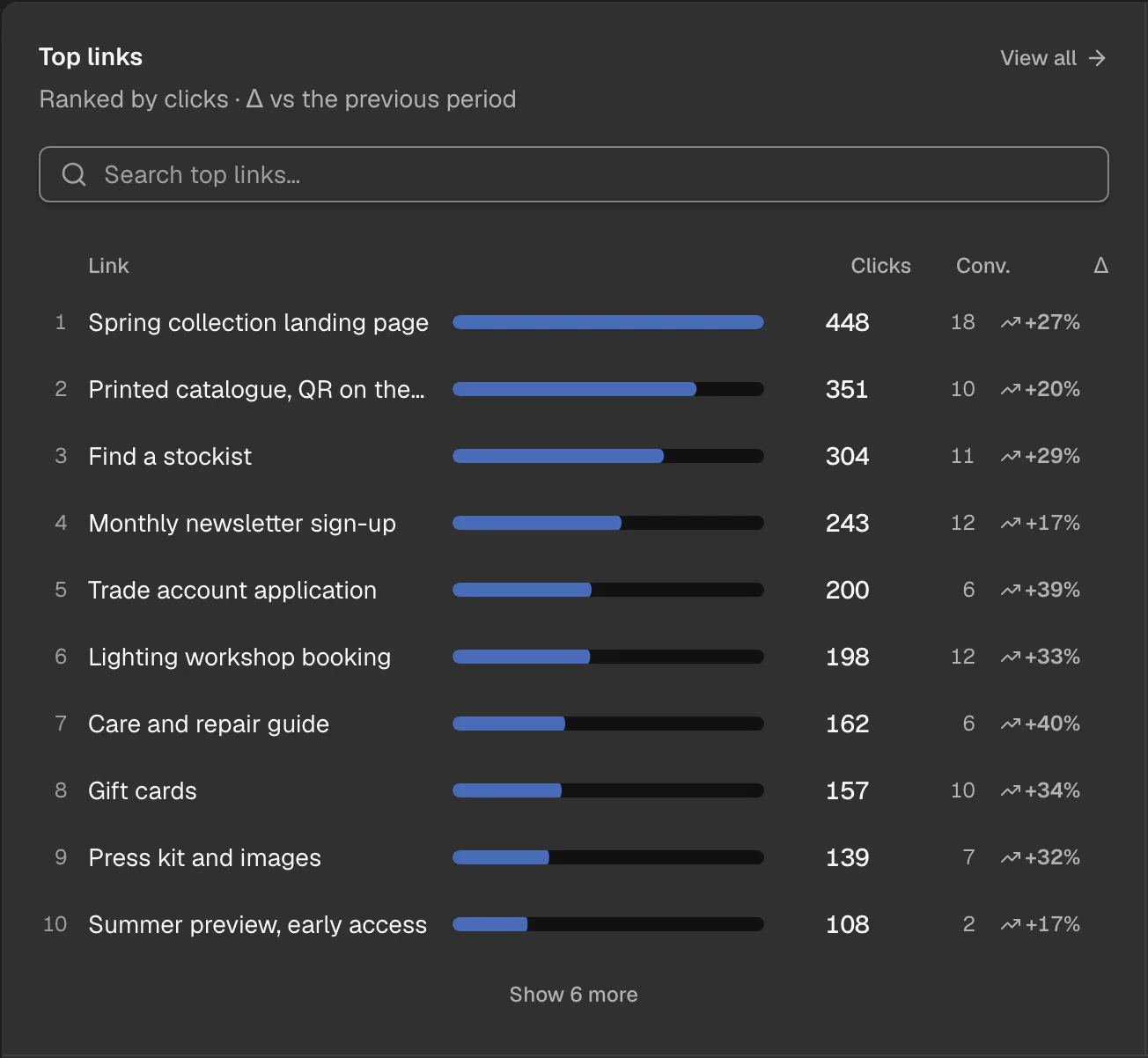Select the Find a stockist row
1148x1058 pixels.
coord(574,457)
